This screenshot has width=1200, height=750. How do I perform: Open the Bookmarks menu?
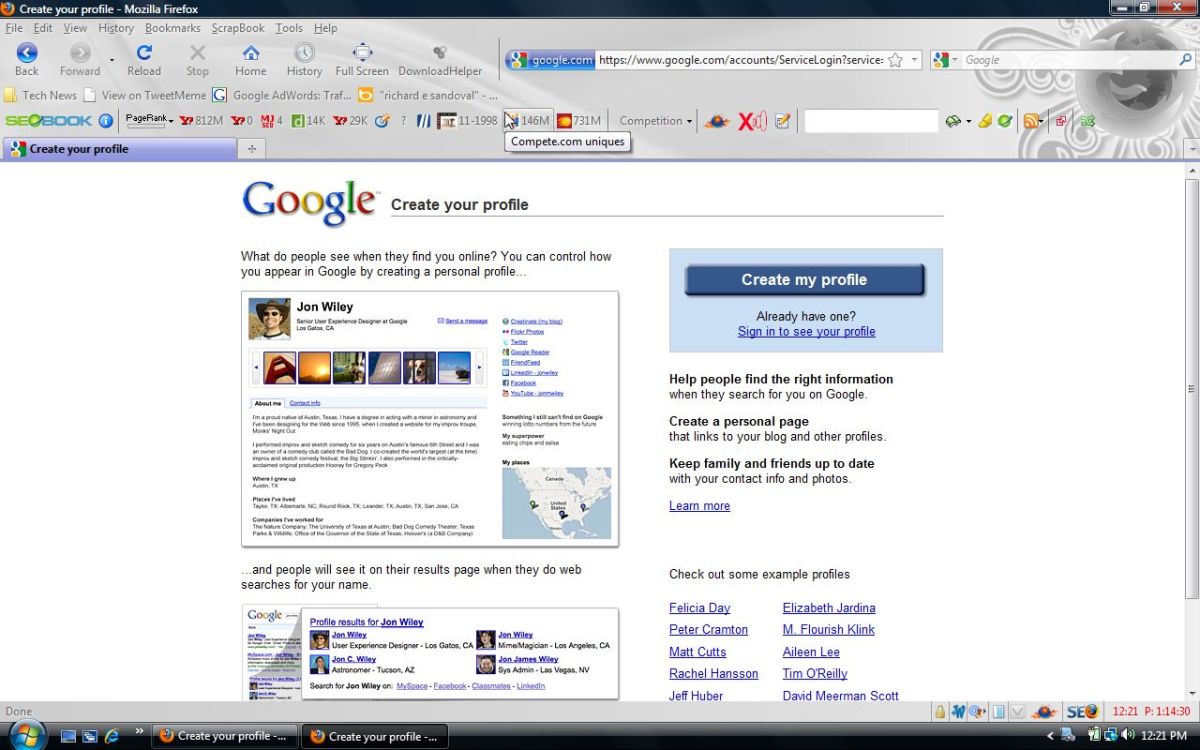pos(173,28)
